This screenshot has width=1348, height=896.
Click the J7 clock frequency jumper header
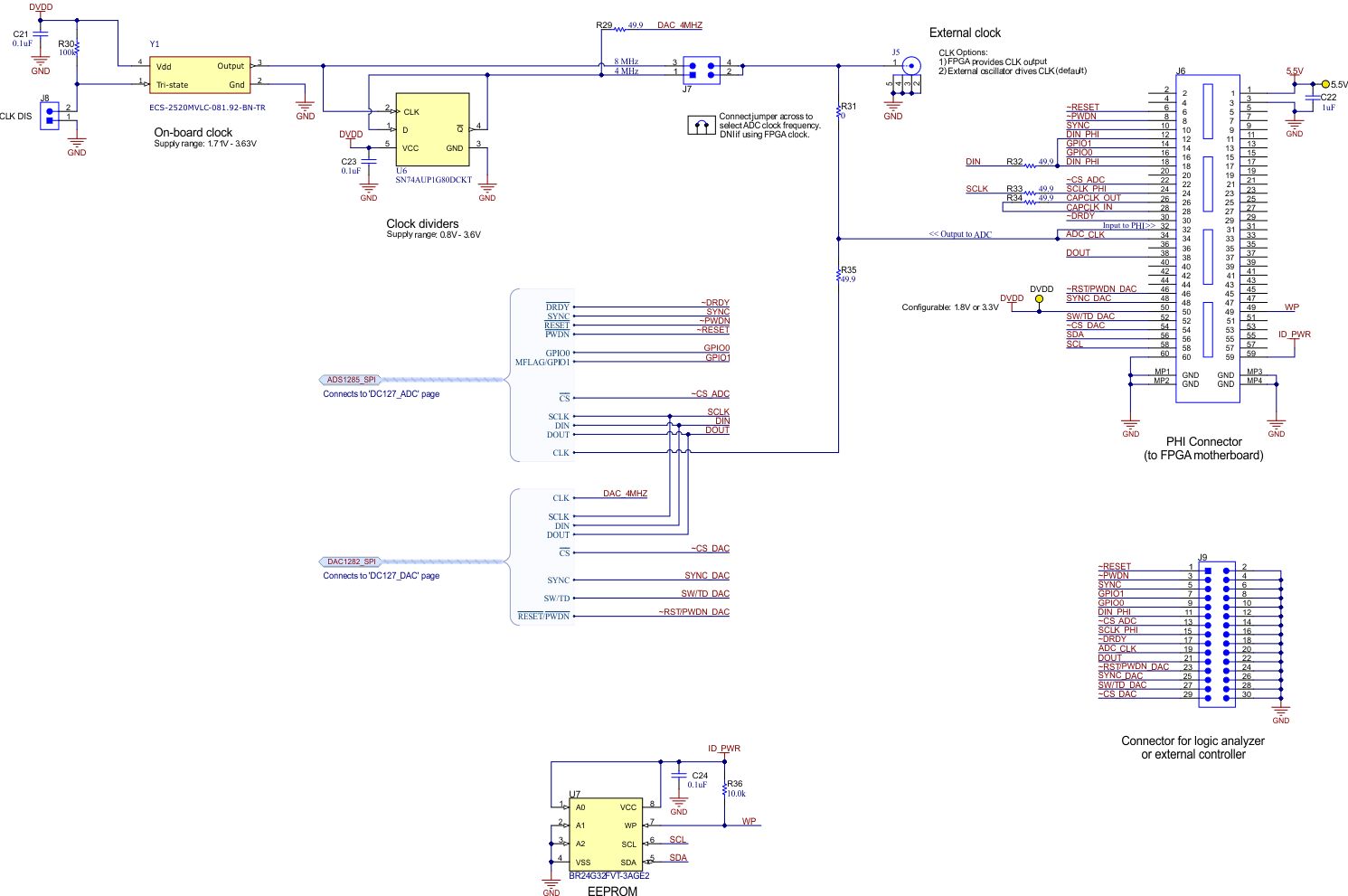(x=702, y=70)
